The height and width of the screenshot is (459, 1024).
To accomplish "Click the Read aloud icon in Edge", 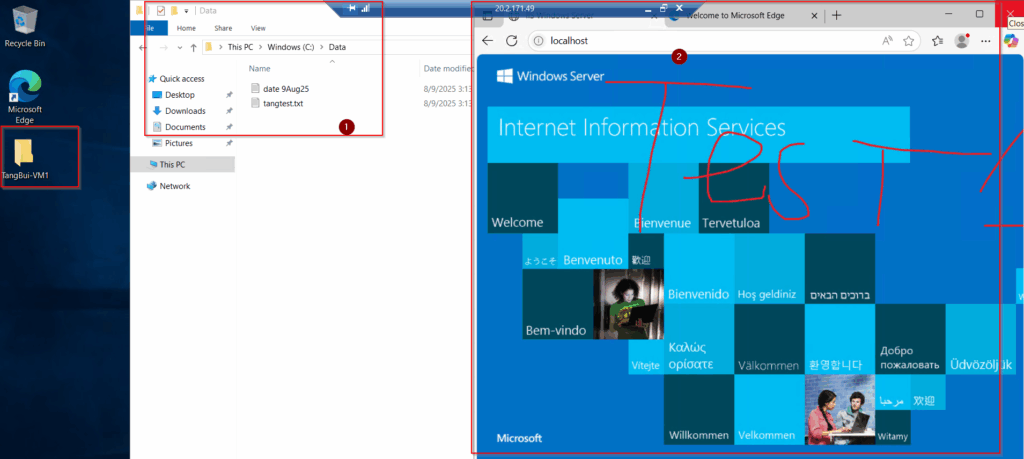I will (888, 40).
